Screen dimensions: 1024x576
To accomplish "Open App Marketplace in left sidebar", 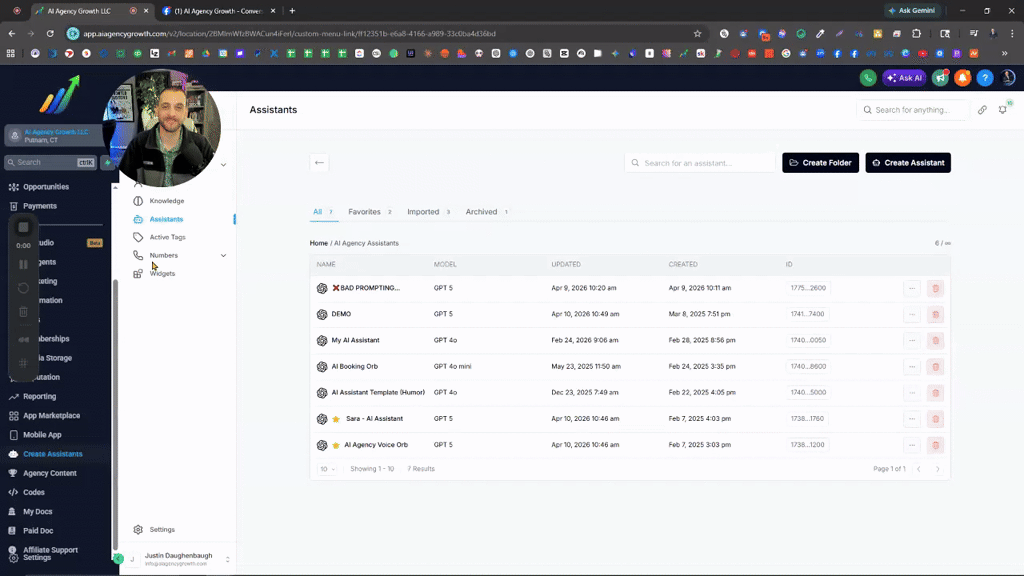I will pyautogui.click(x=51, y=415).
